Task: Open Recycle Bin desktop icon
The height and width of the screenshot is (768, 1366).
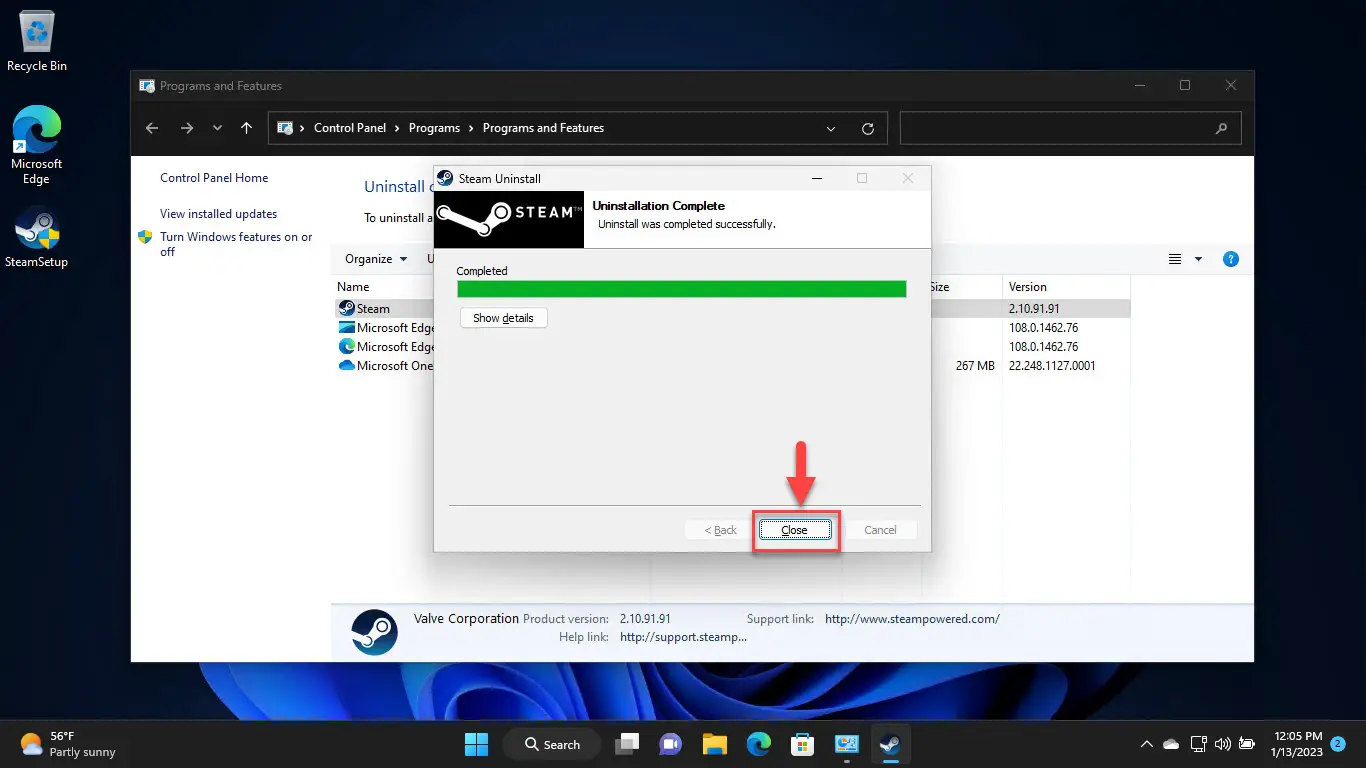Action: pyautogui.click(x=37, y=42)
